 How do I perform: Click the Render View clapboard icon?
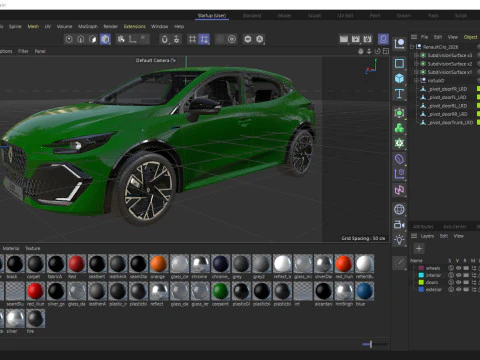pos(344,39)
